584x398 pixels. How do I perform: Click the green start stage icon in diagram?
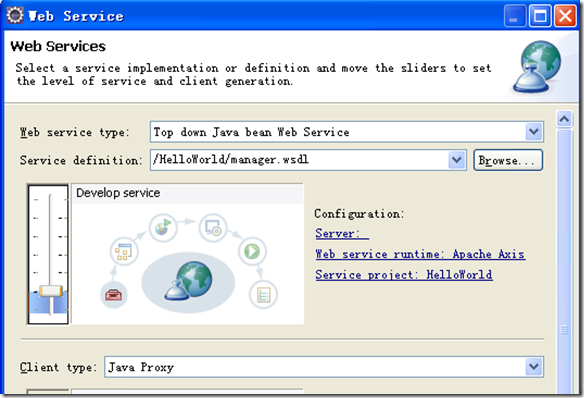tap(252, 251)
